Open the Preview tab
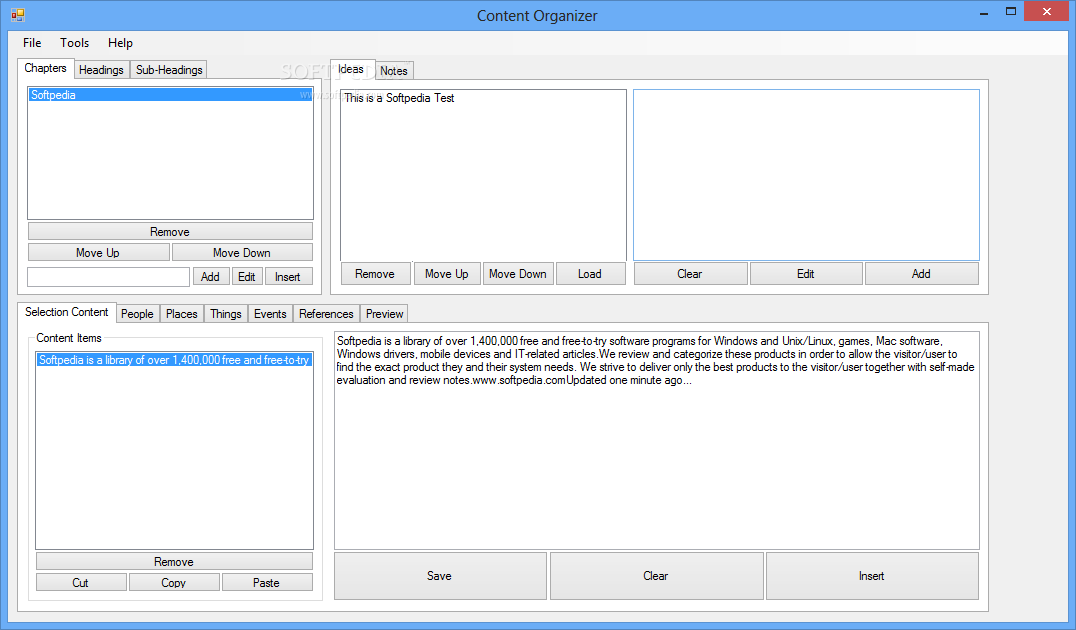Screen dimensions: 1076x630 pos(384,314)
